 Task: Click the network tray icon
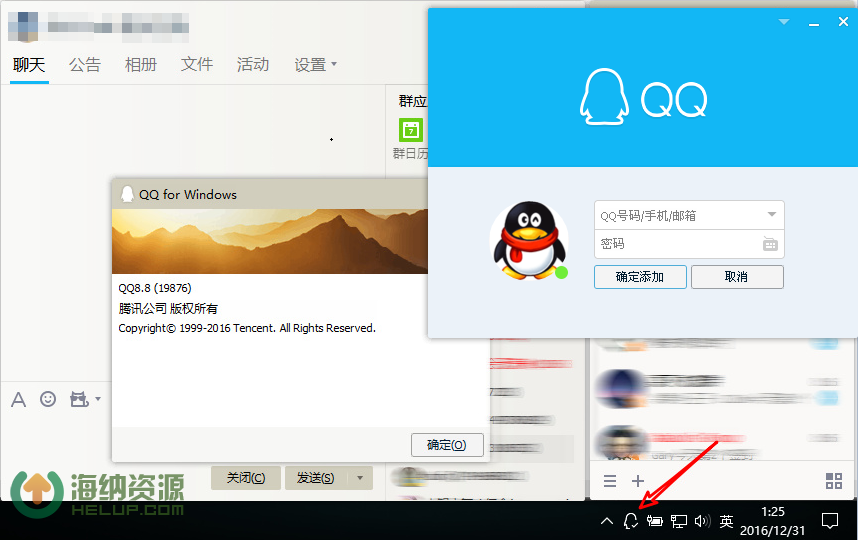click(679, 521)
